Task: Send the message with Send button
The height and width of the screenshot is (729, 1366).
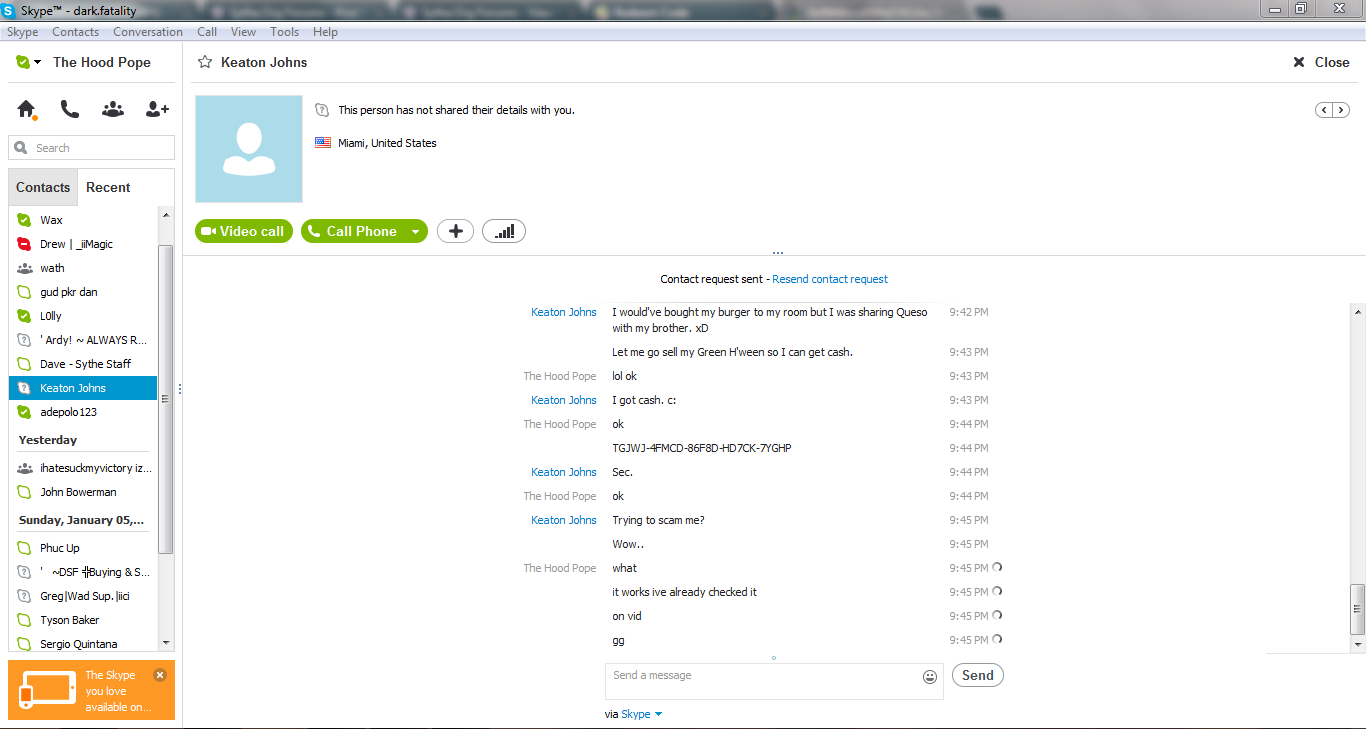Action: click(977, 675)
